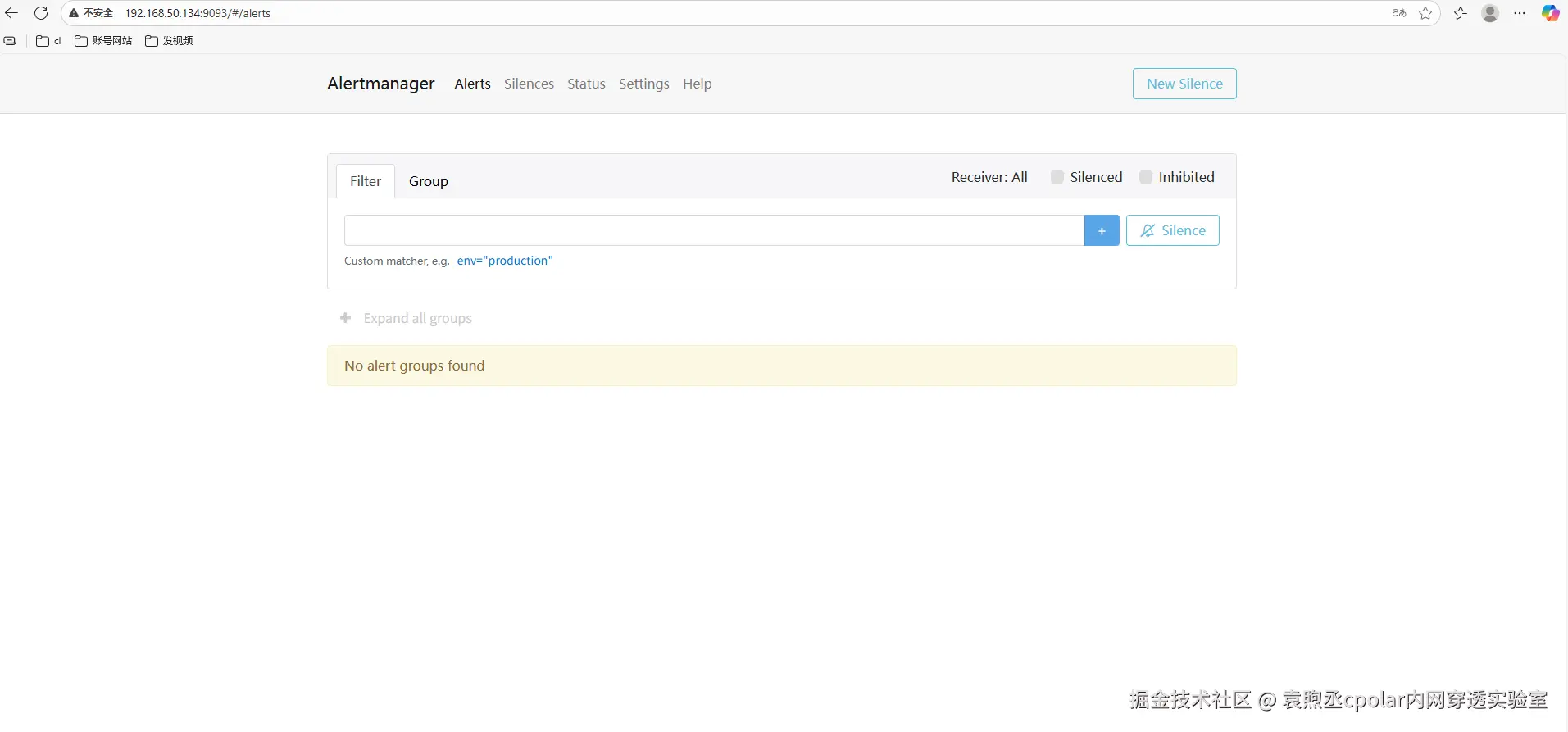Click the Silence button beside the filter

[1173, 230]
